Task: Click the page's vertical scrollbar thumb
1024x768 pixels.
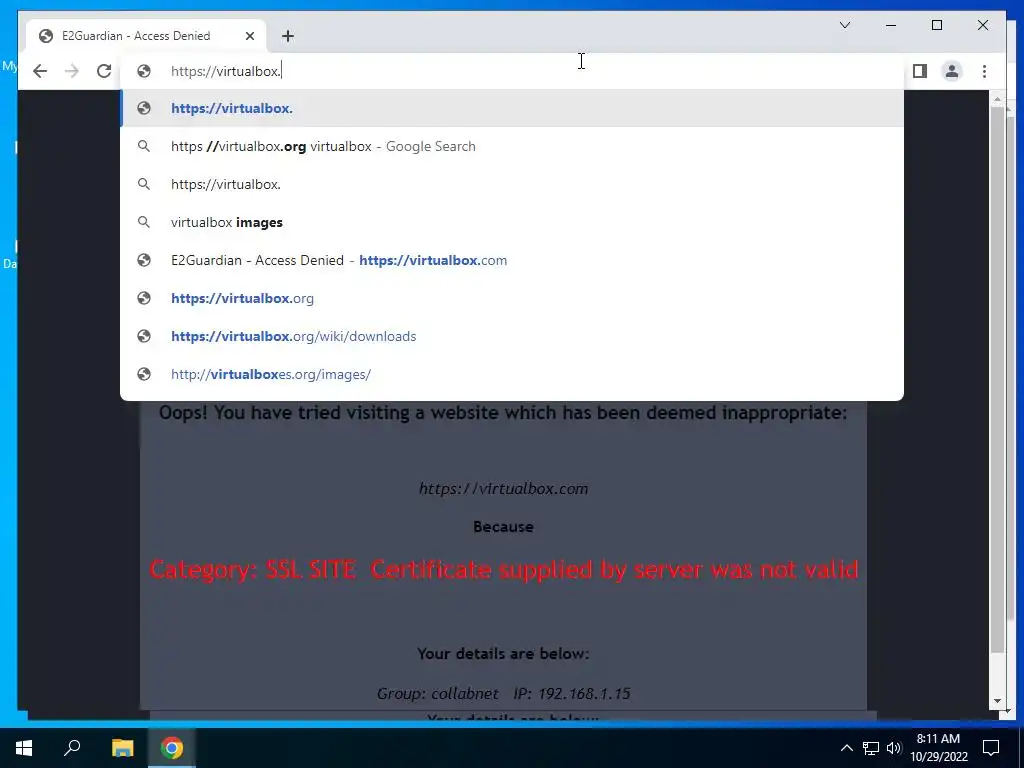Action: click(x=997, y=379)
